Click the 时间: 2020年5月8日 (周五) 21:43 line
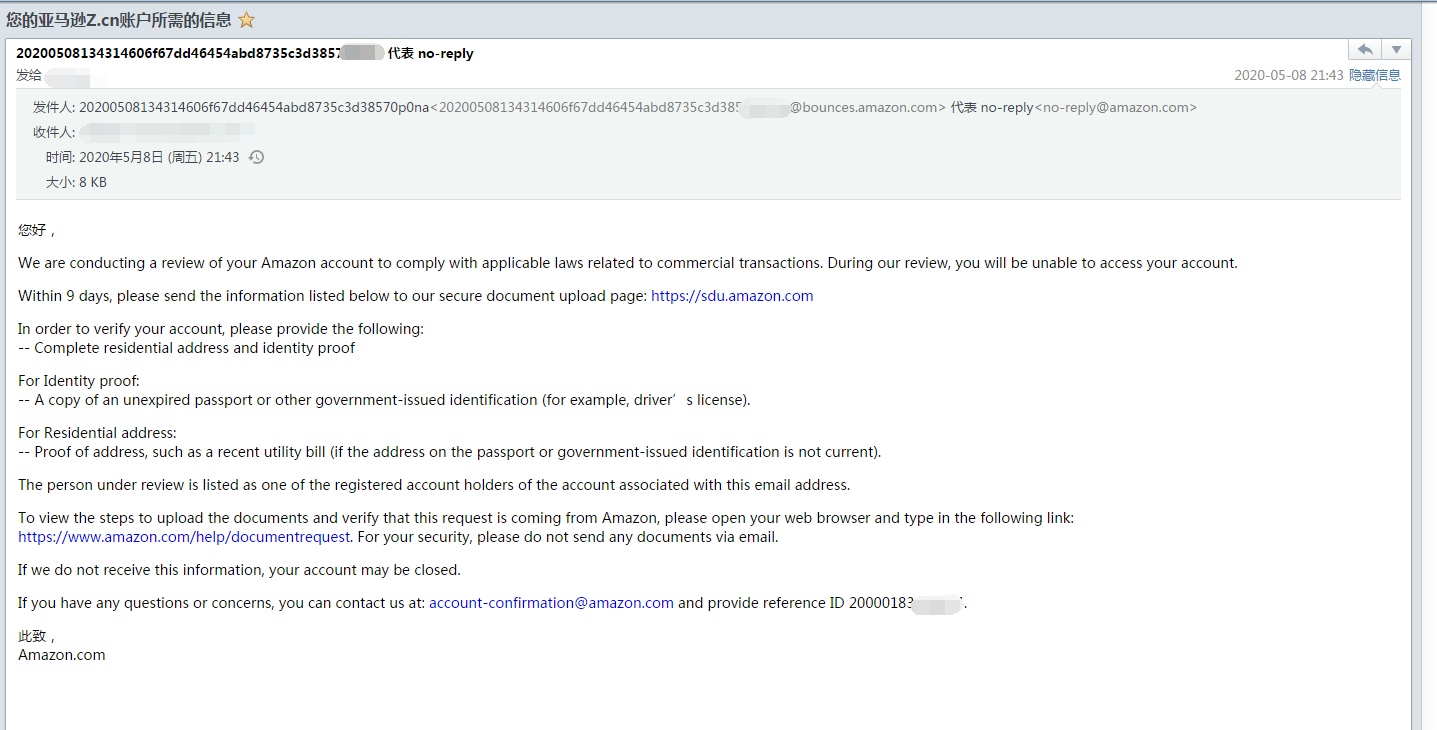The width and height of the screenshot is (1437, 730). (142, 157)
